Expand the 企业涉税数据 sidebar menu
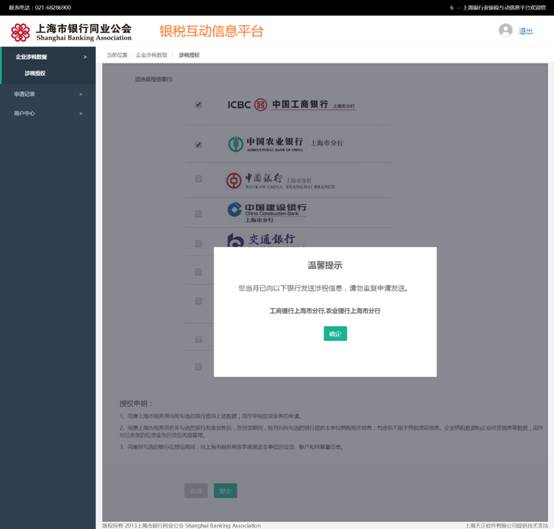 [48, 57]
